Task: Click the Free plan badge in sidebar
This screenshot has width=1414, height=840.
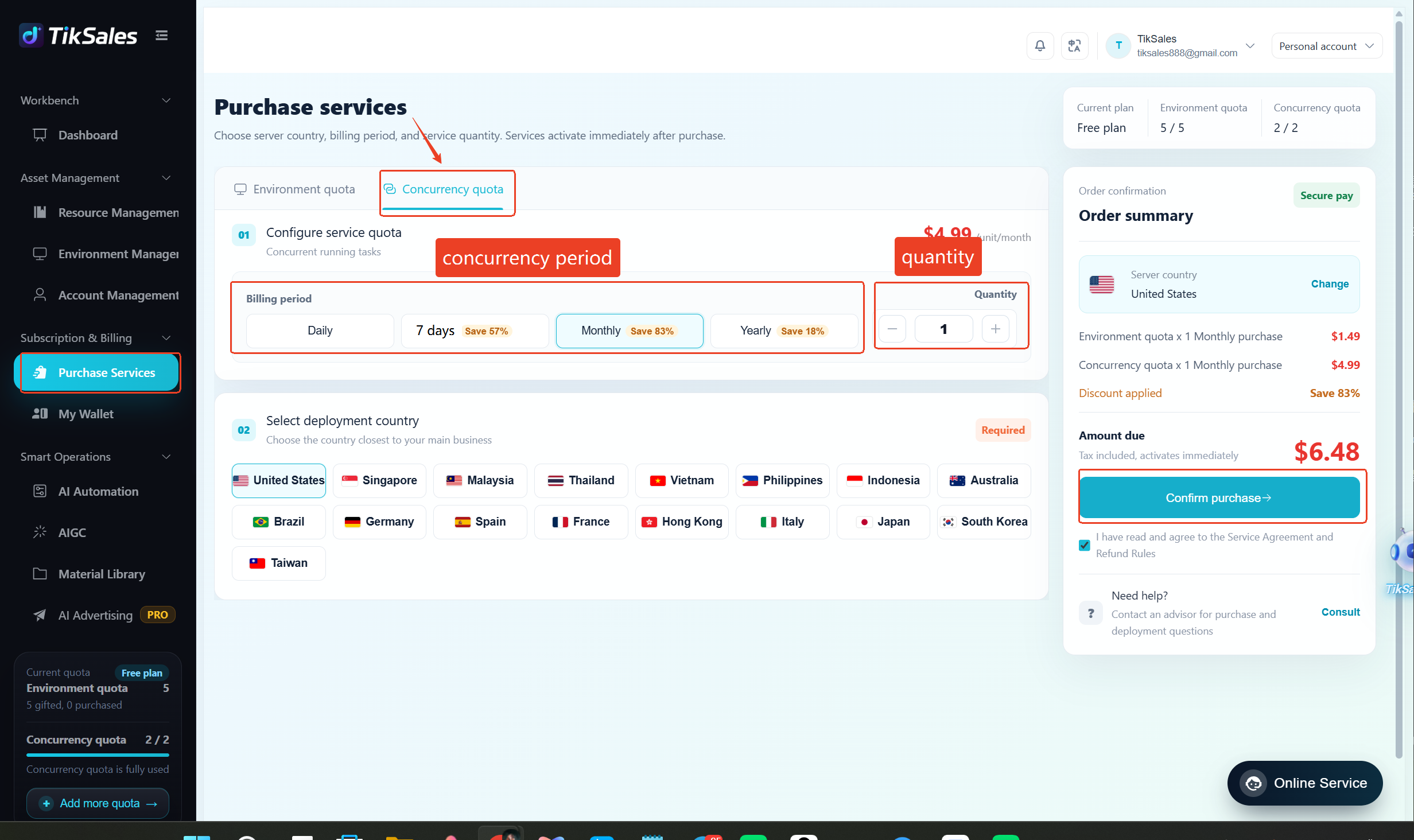Action: coord(142,673)
